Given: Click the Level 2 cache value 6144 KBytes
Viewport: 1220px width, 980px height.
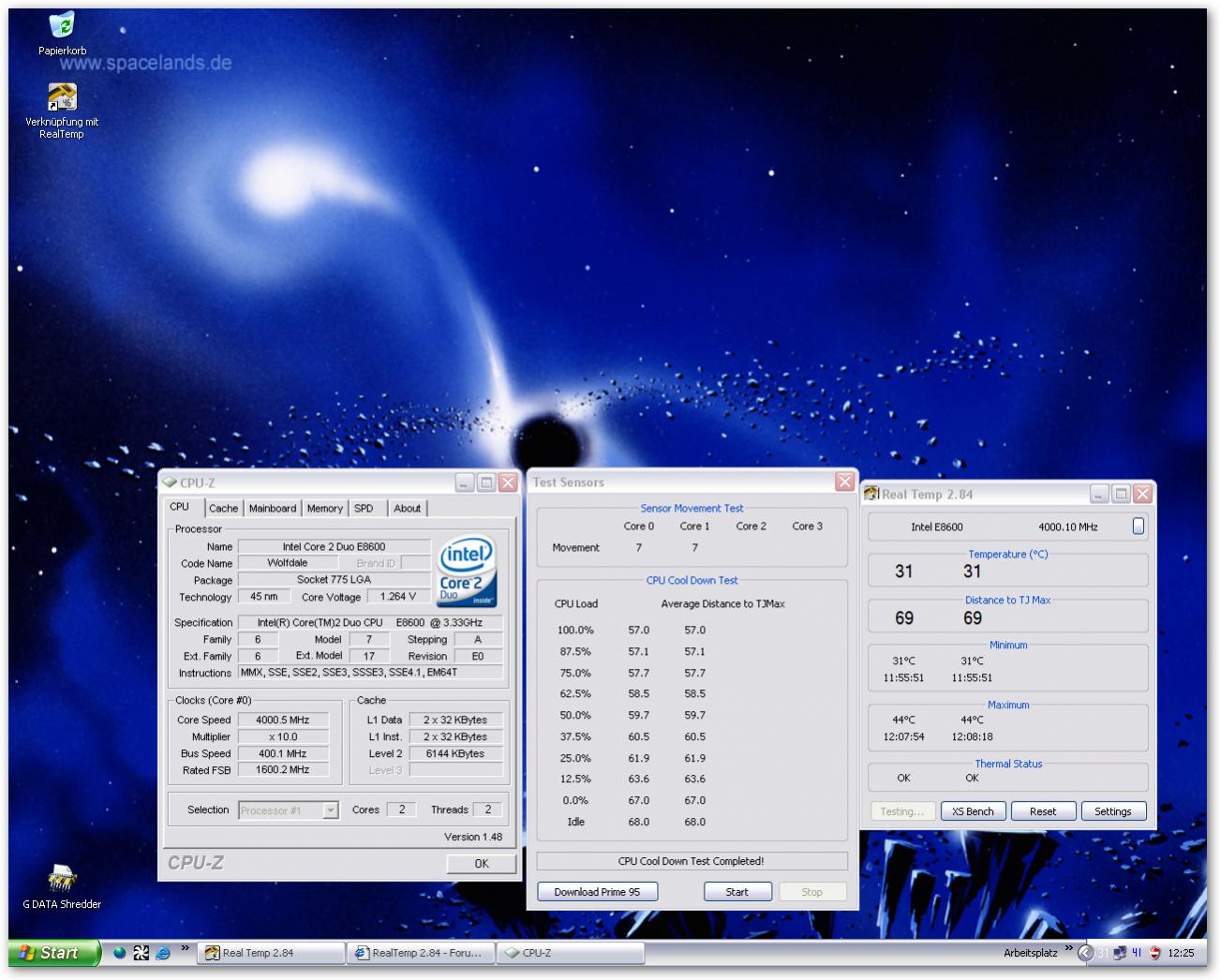Looking at the screenshot, I should (x=455, y=753).
